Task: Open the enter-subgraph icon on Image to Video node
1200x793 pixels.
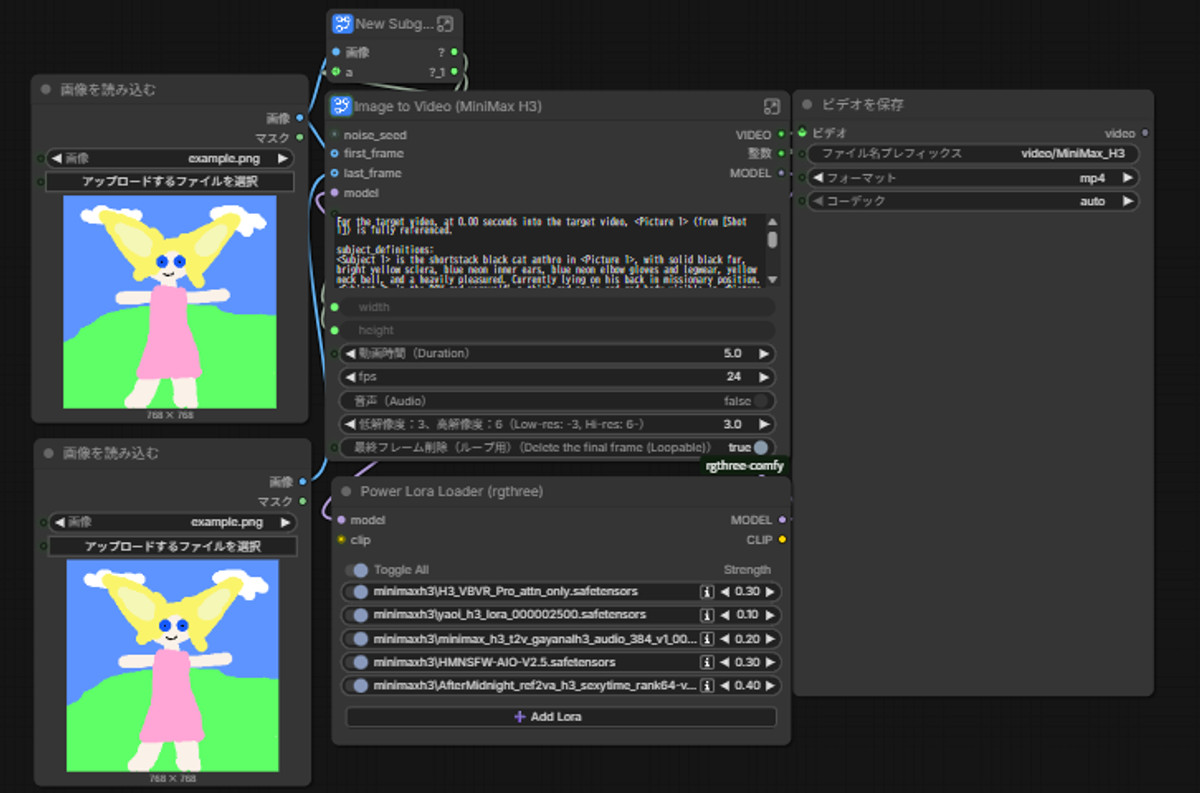Action: (x=772, y=106)
